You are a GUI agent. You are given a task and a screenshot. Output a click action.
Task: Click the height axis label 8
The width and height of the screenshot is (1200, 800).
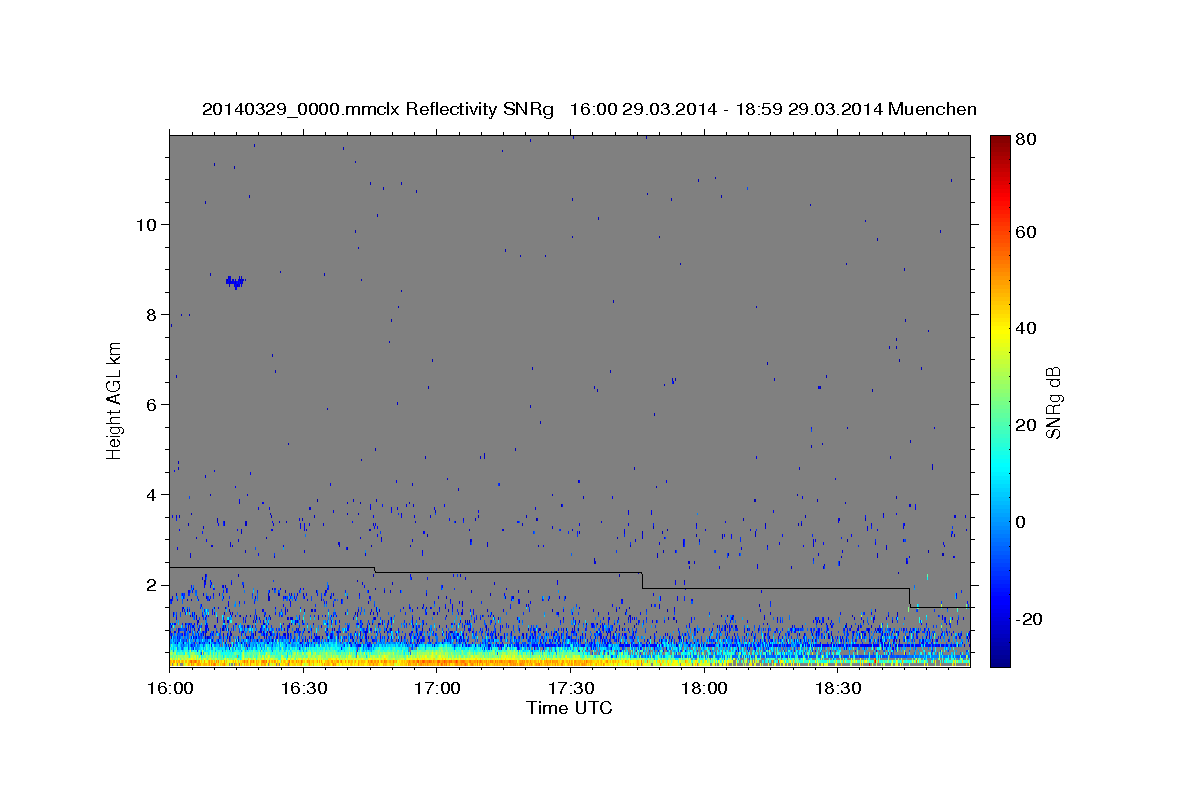click(x=152, y=315)
